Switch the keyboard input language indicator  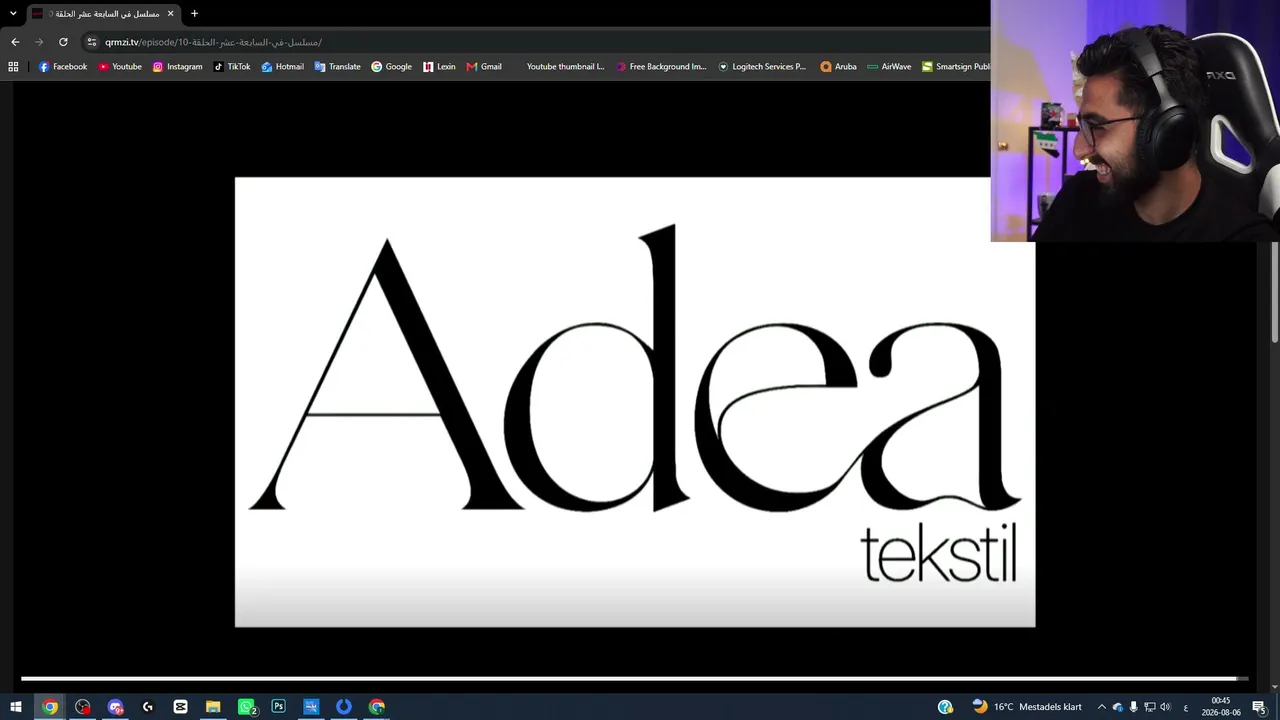[x=1186, y=707]
